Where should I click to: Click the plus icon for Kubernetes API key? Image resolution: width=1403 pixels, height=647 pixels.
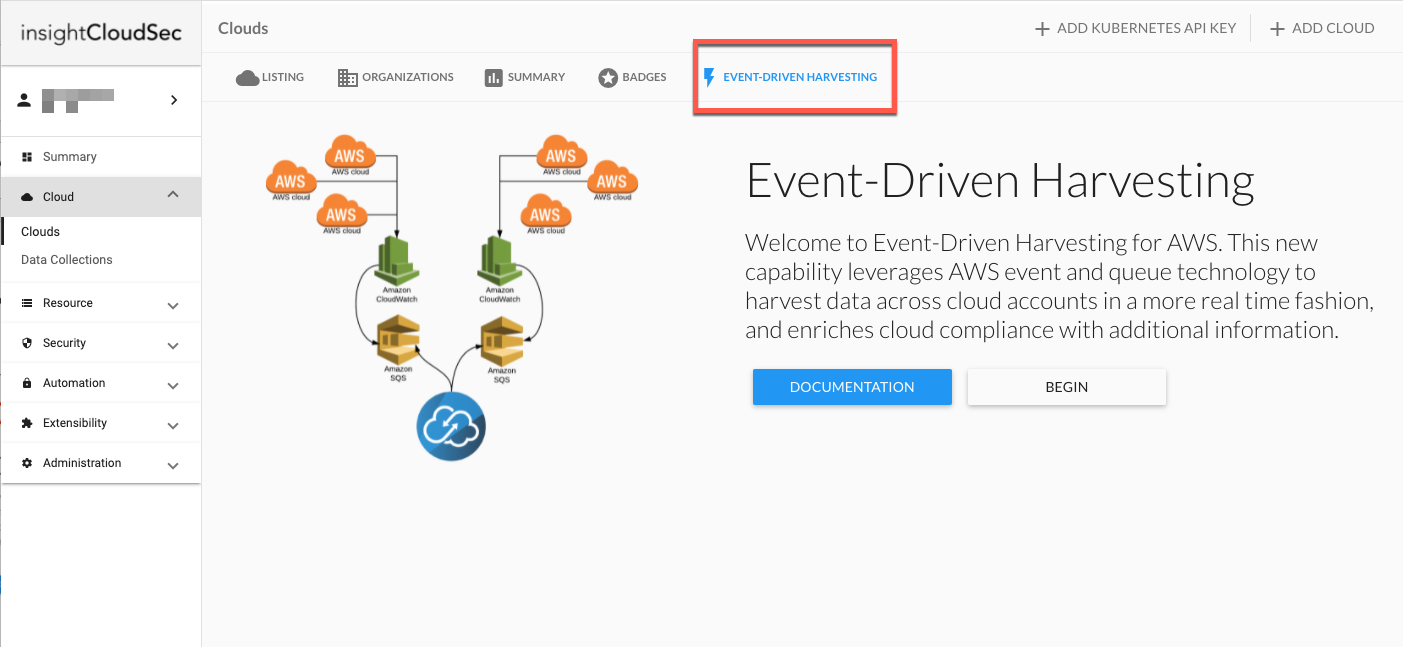(1043, 29)
